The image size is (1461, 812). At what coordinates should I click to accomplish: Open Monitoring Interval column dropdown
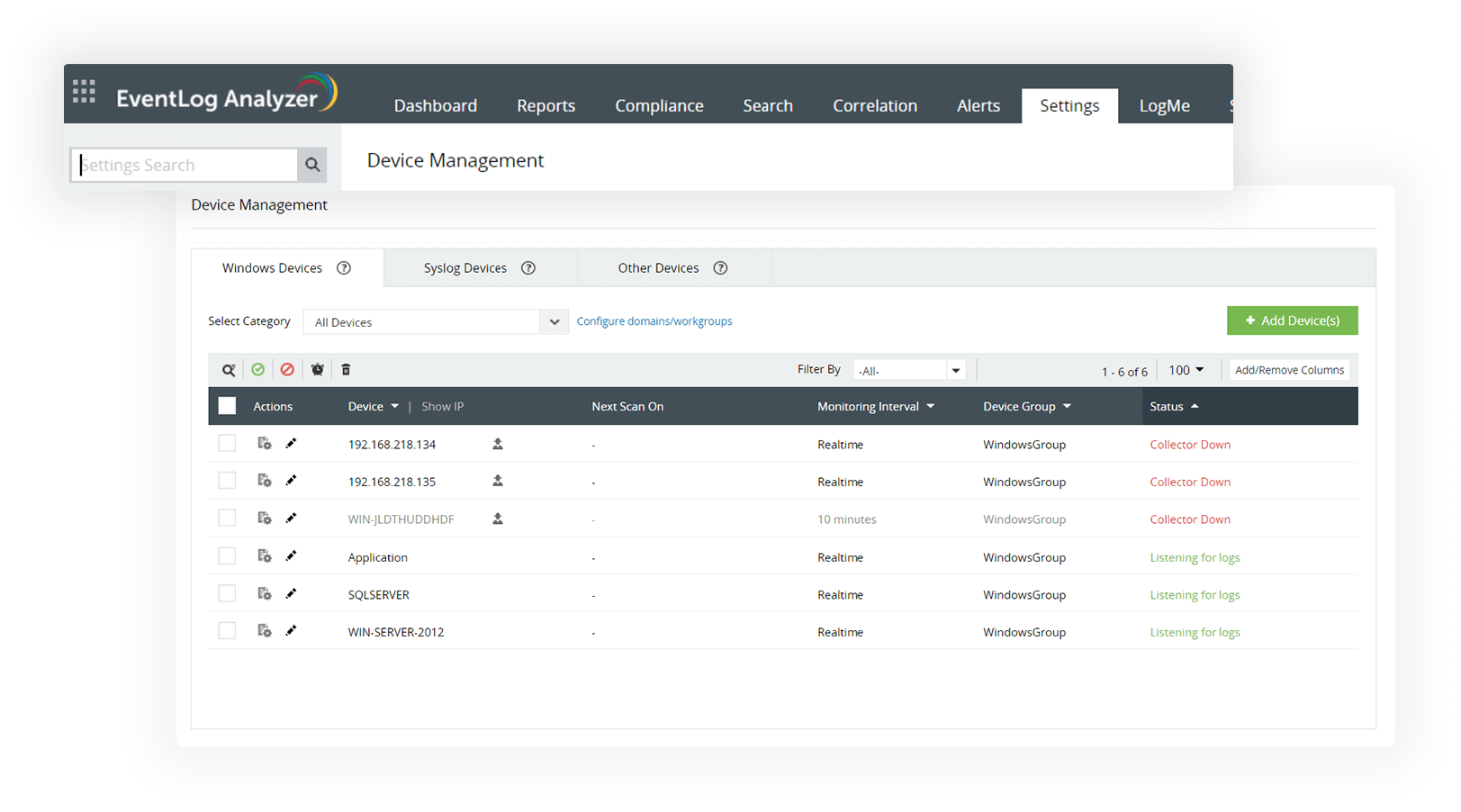(x=931, y=407)
